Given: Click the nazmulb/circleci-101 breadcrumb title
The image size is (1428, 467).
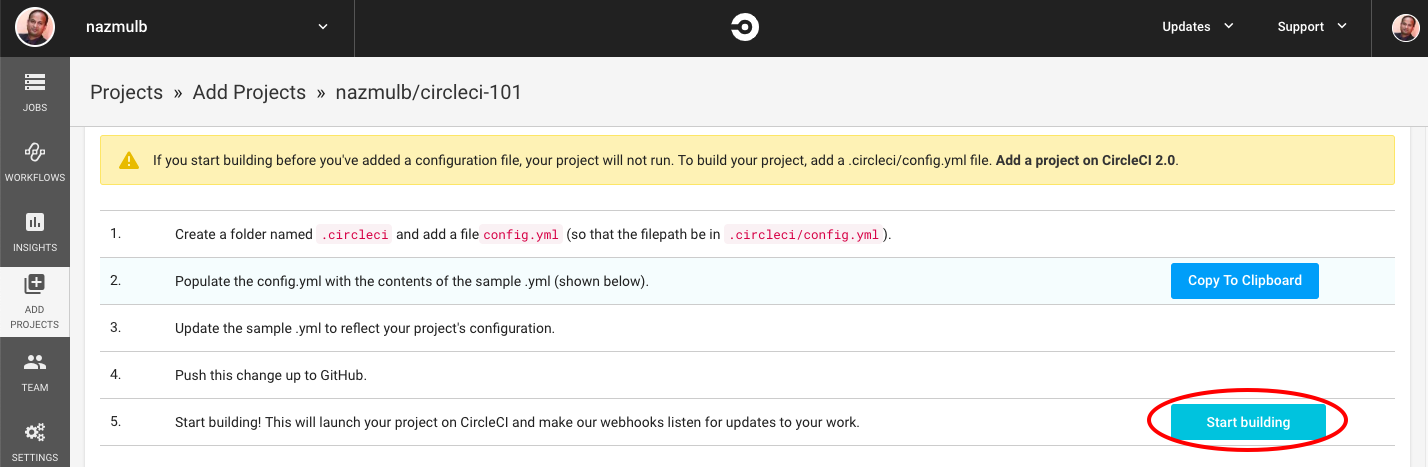Looking at the screenshot, I should (428, 93).
